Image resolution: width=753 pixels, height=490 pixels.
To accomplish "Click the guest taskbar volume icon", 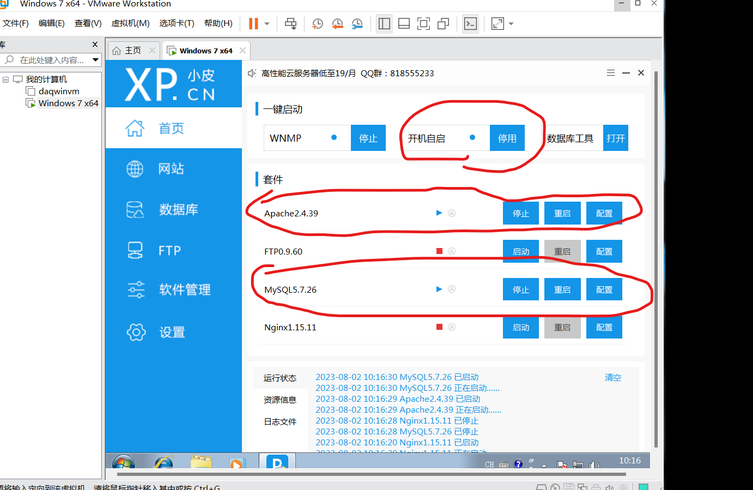I will [x=594, y=465].
